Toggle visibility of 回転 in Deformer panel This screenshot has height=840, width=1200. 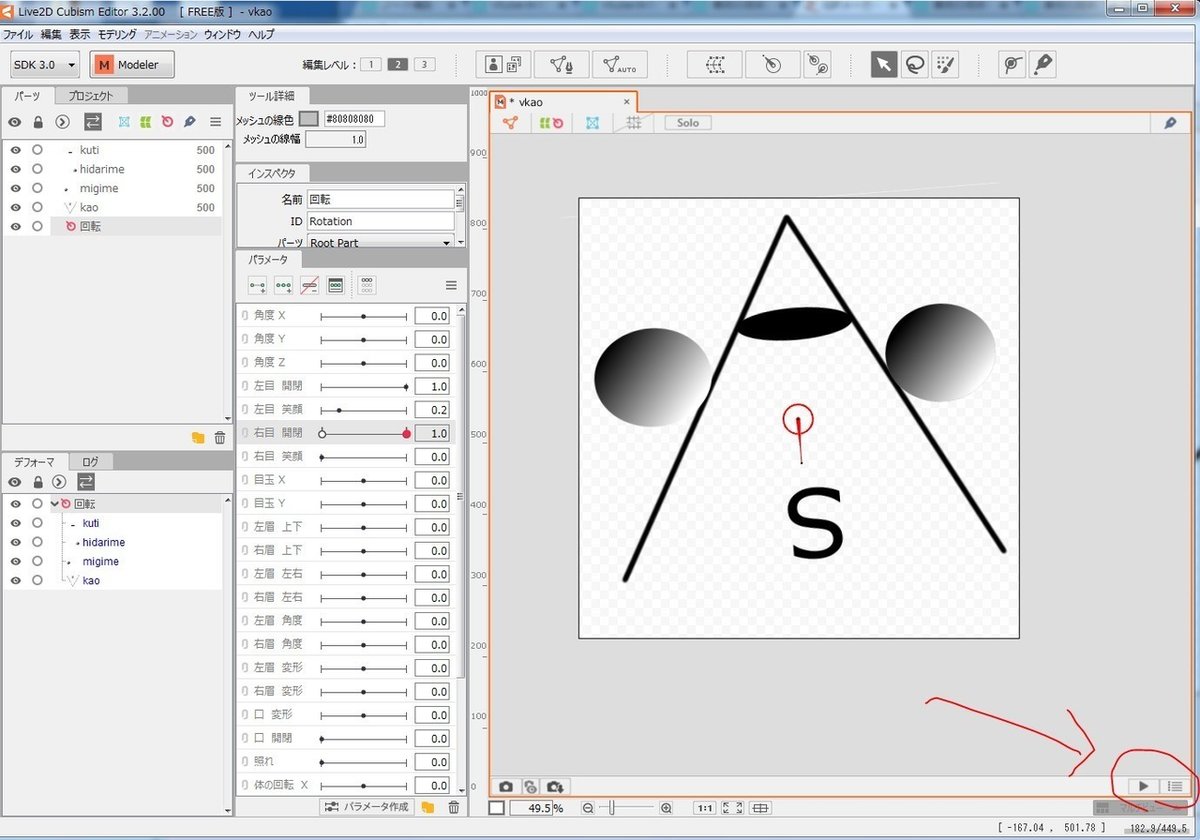point(16,504)
